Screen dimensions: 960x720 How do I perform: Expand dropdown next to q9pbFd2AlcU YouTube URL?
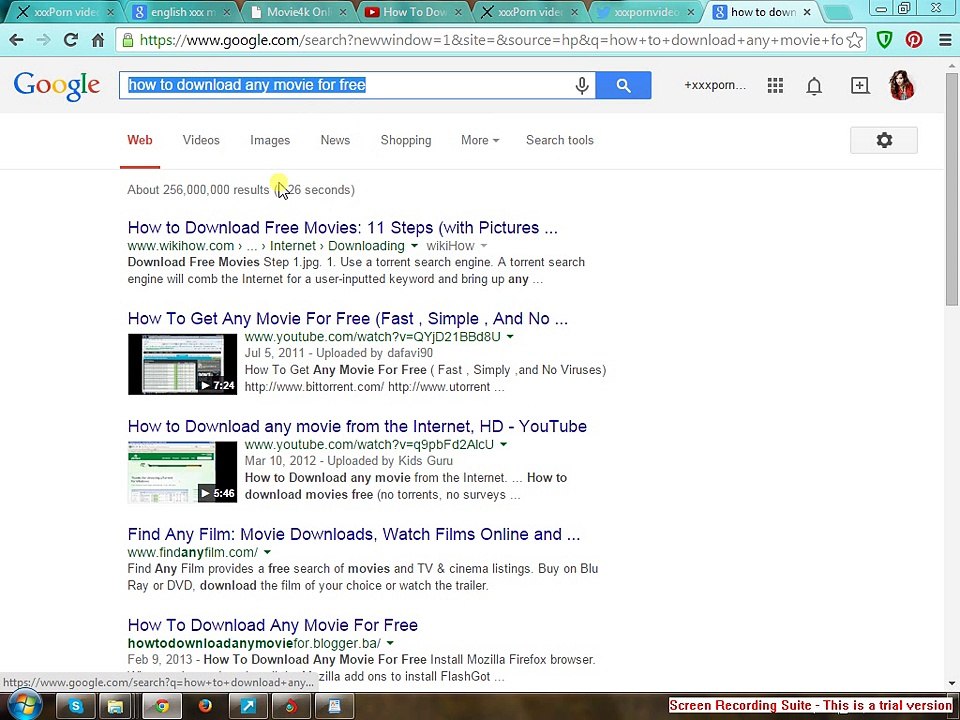point(503,444)
